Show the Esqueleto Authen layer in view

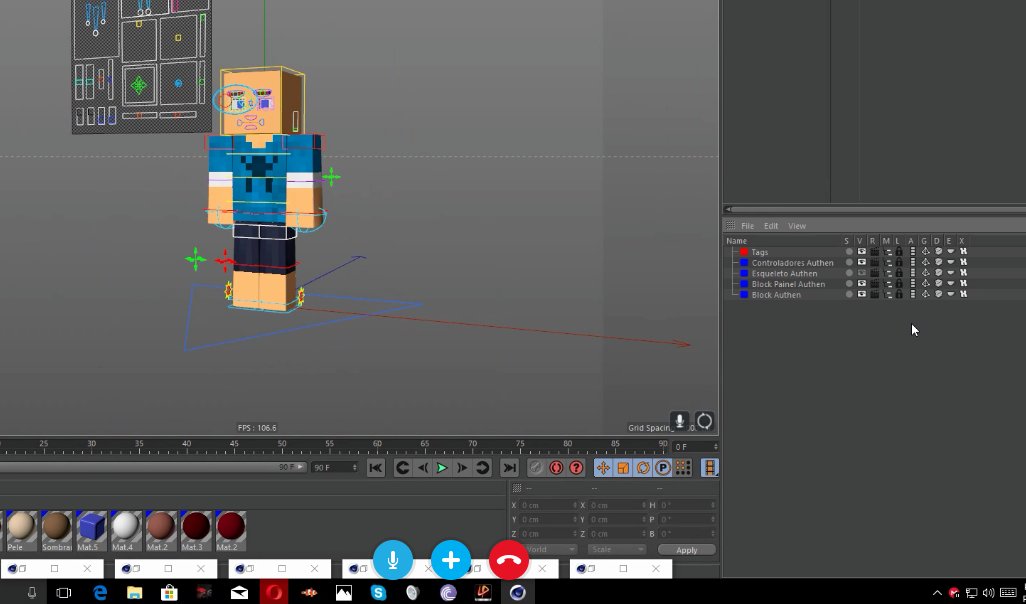click(862, 273)
